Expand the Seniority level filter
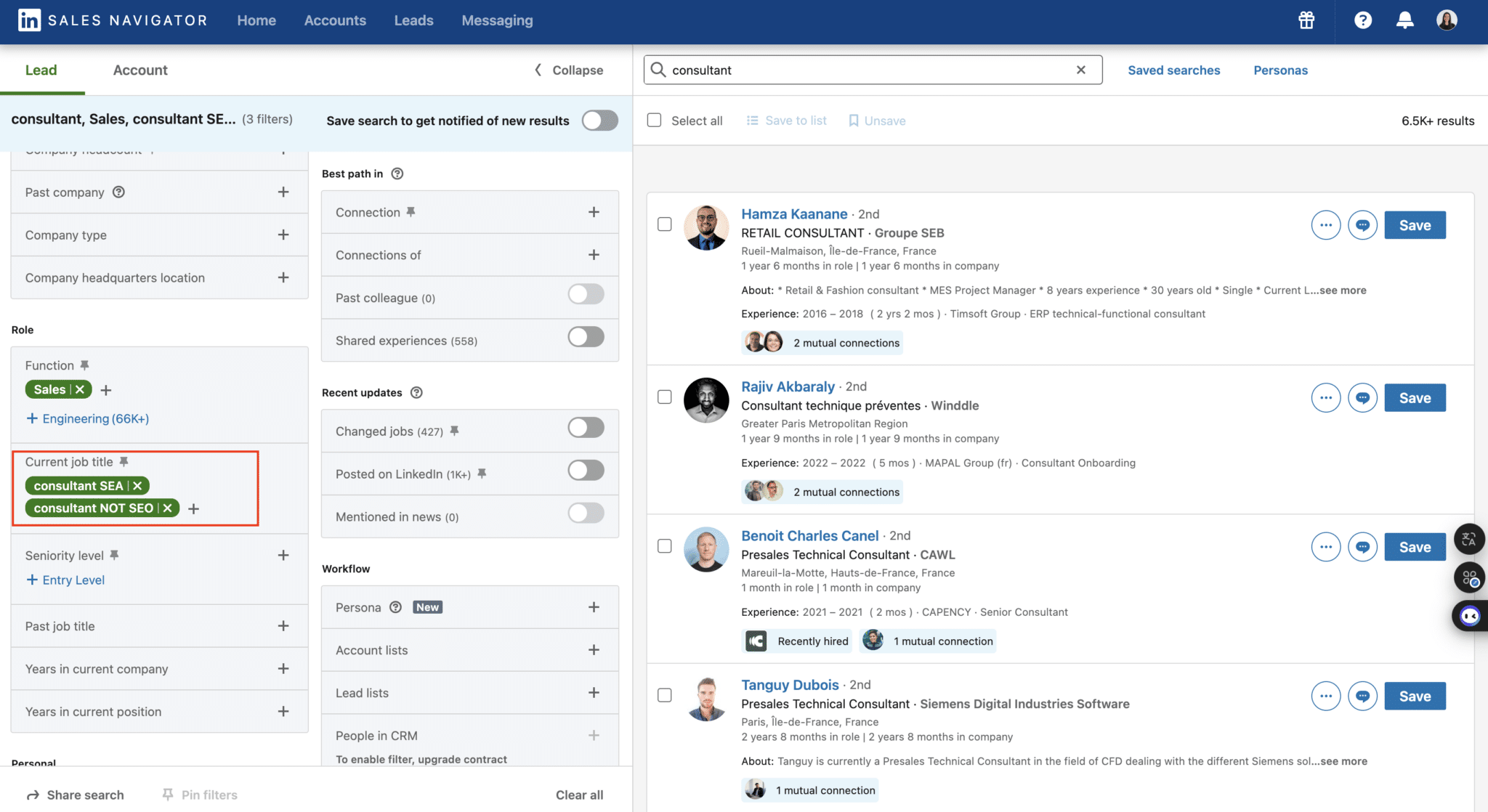The image size is (1488, 812). point(283,555)
